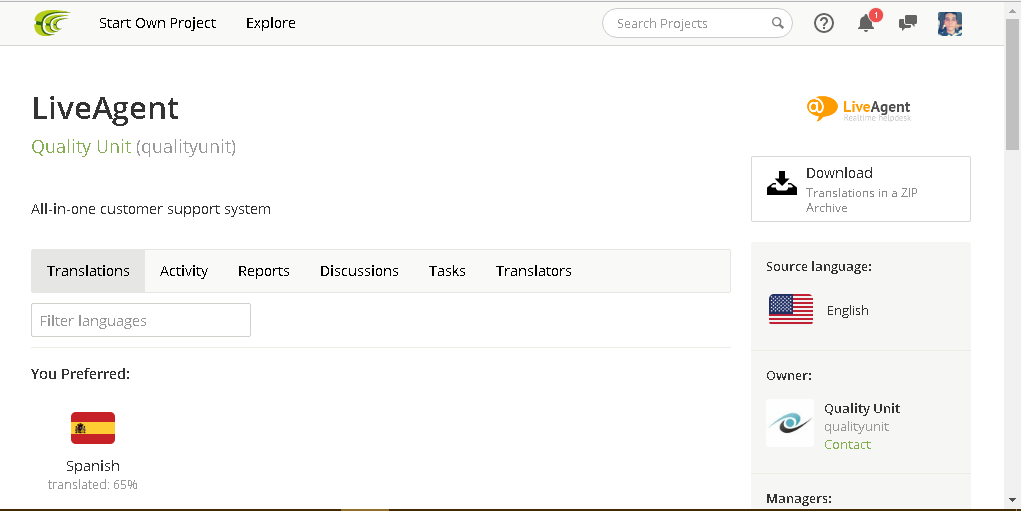Viewport: 1021px width, 511px height.
Task: Click the Contact owner link
Action: 847,444
